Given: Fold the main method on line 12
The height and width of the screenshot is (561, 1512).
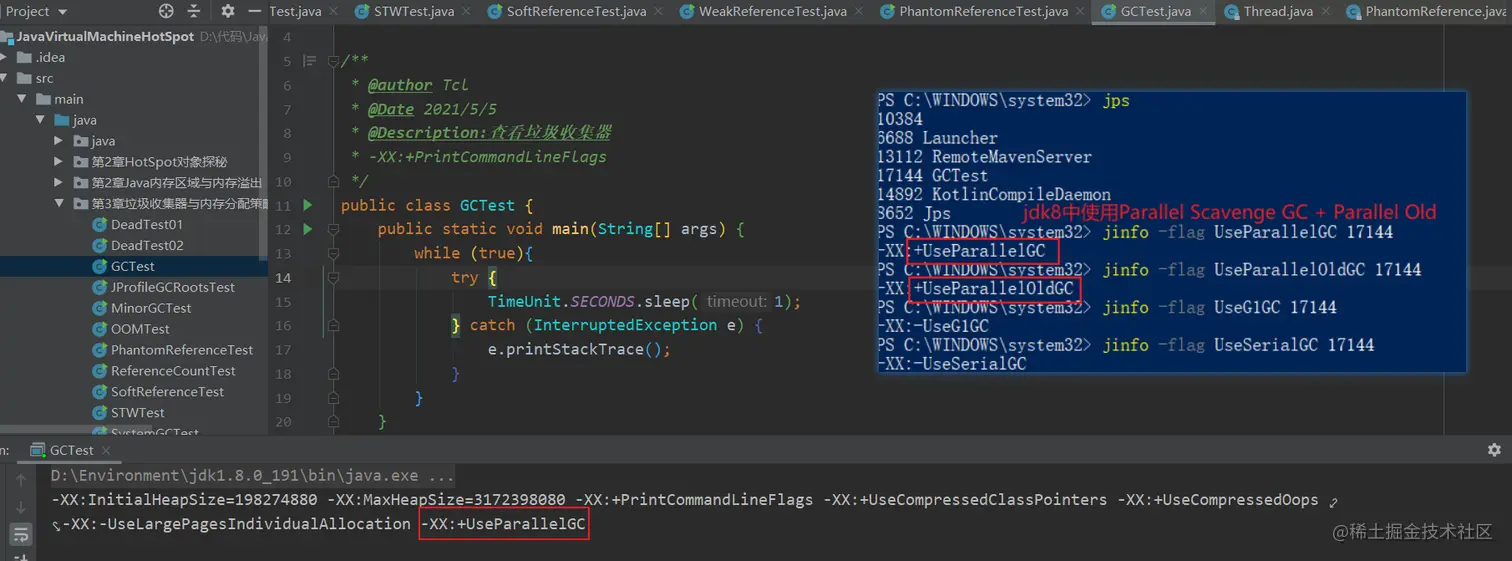Looking at the screenshot, I should pos(334,229).
